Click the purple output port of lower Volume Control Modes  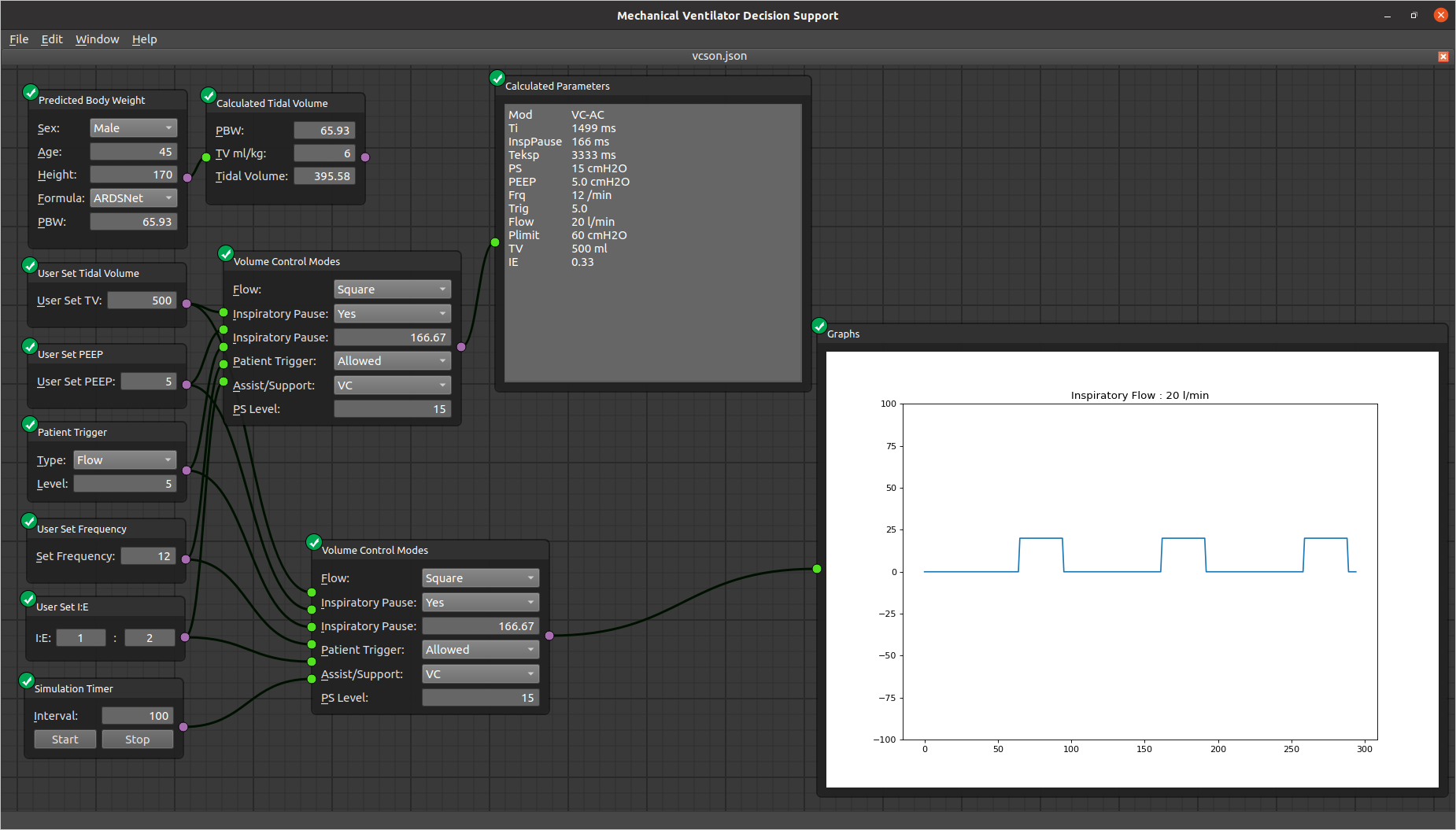[549, 636]
